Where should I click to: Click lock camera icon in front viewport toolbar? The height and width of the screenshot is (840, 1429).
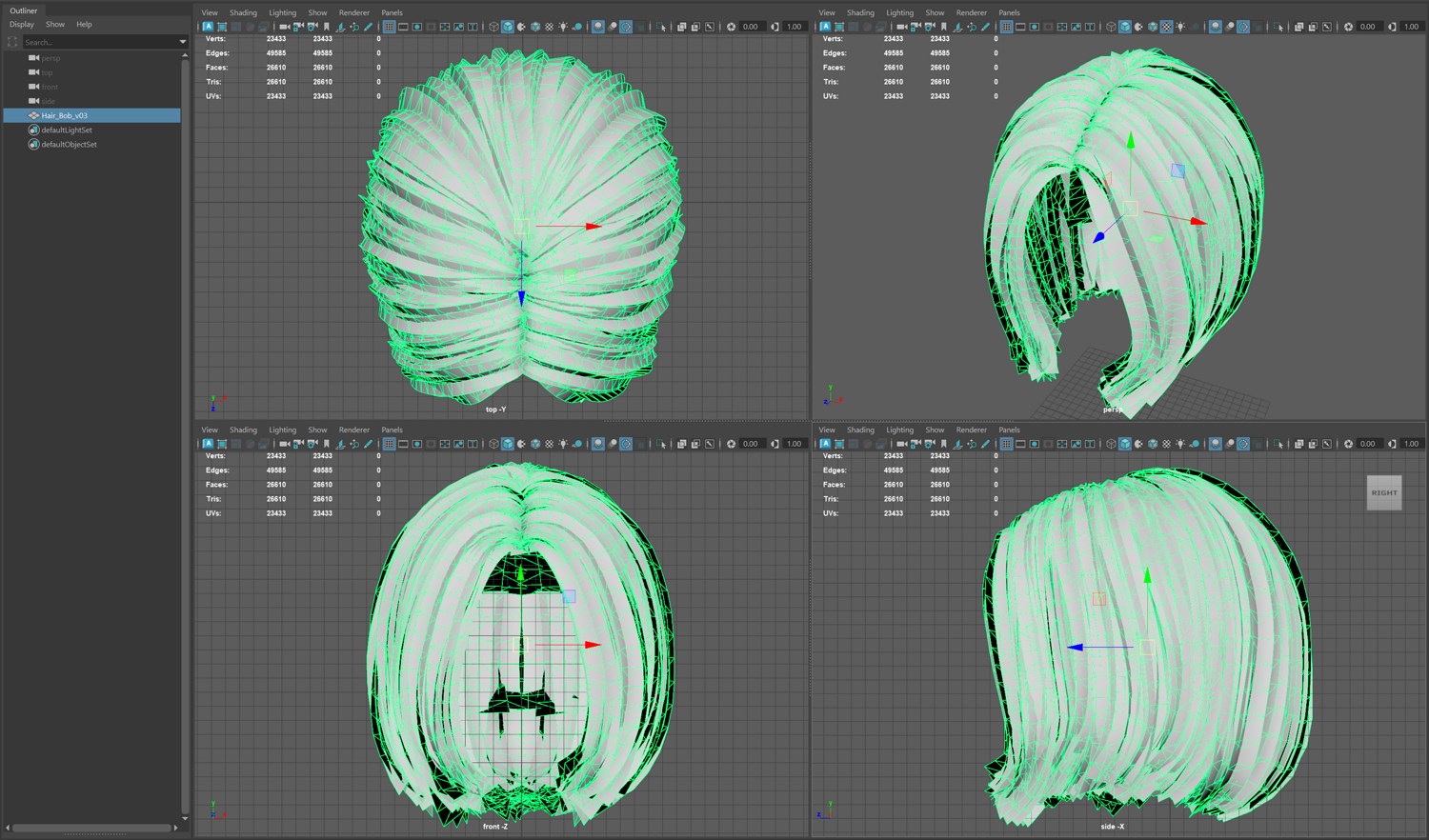click(x=298, y=444)
